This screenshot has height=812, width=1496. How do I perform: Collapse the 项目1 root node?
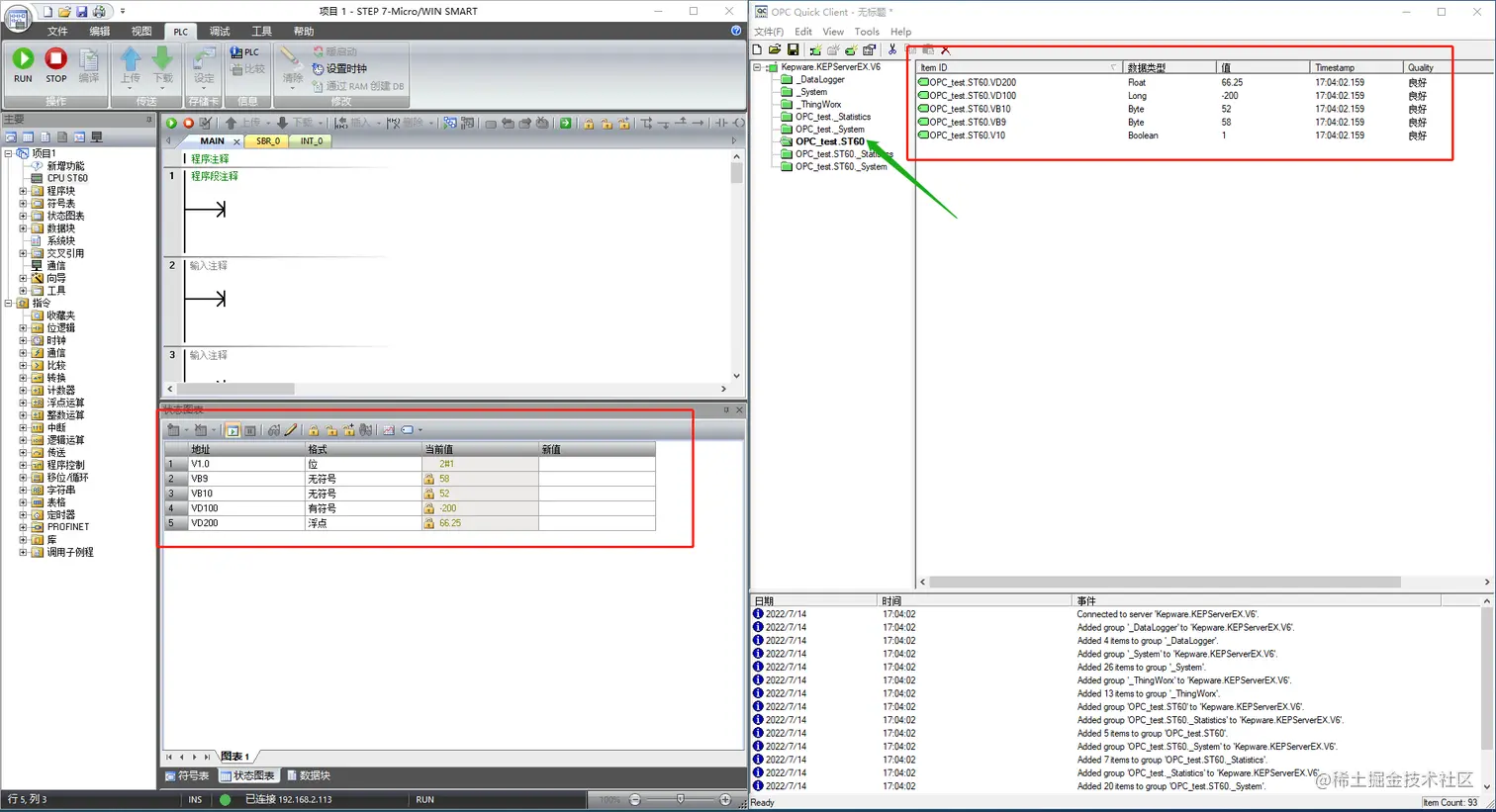tap(9, 153)
